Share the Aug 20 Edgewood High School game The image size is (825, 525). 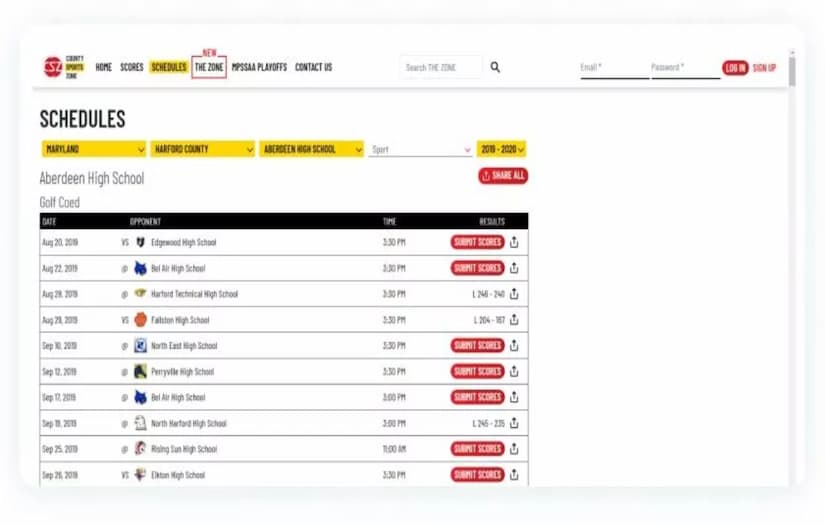[514, 242]
